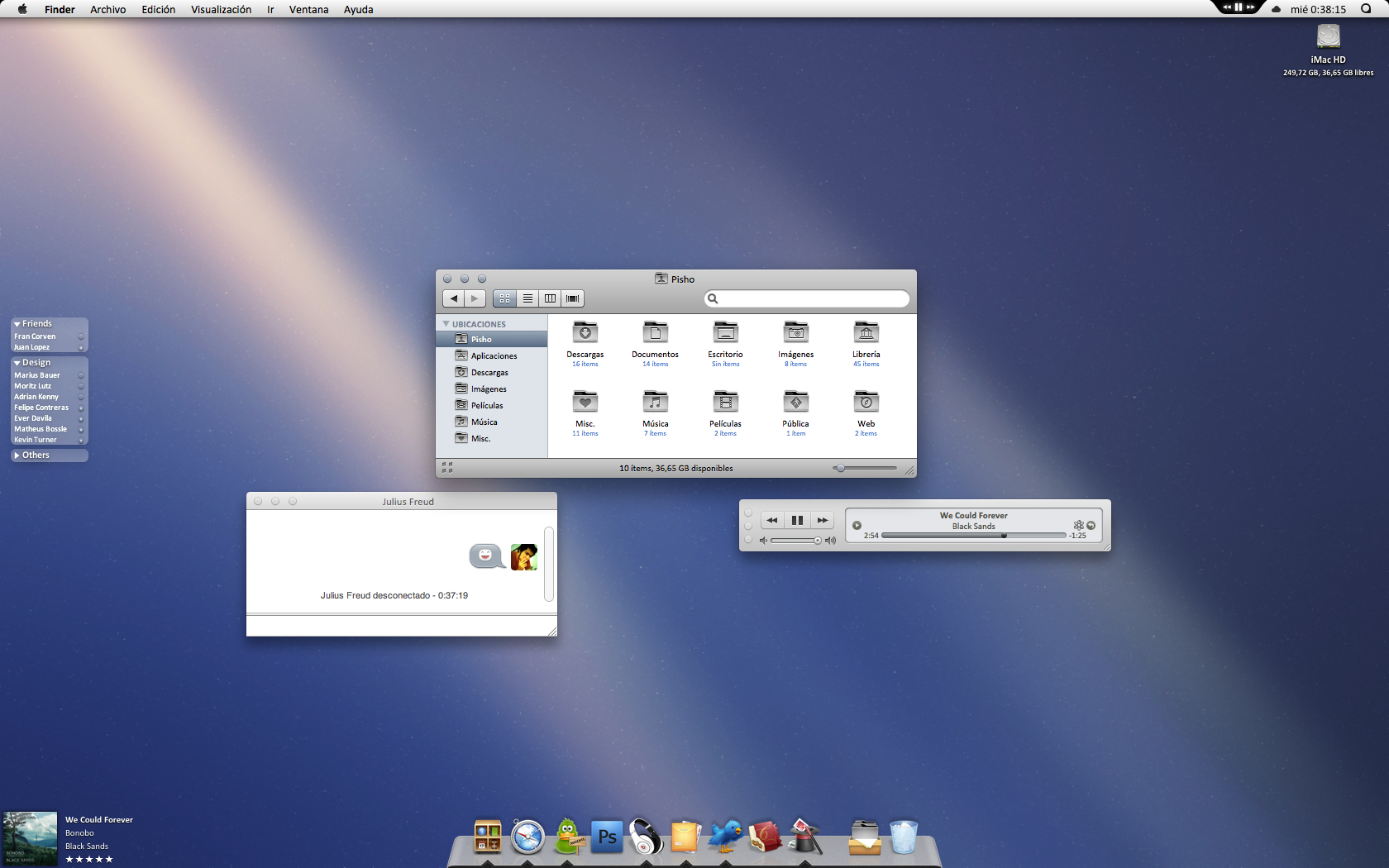Viewport: 1389px width, 868px height.
Task: Open the wooden shelf dashboard icon in the dock
Action: [x=488, y=837]
